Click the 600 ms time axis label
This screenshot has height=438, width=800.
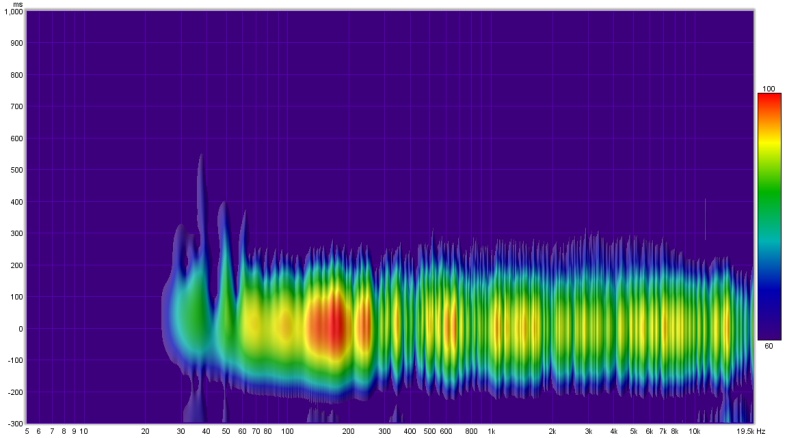[x=17, y=138]
